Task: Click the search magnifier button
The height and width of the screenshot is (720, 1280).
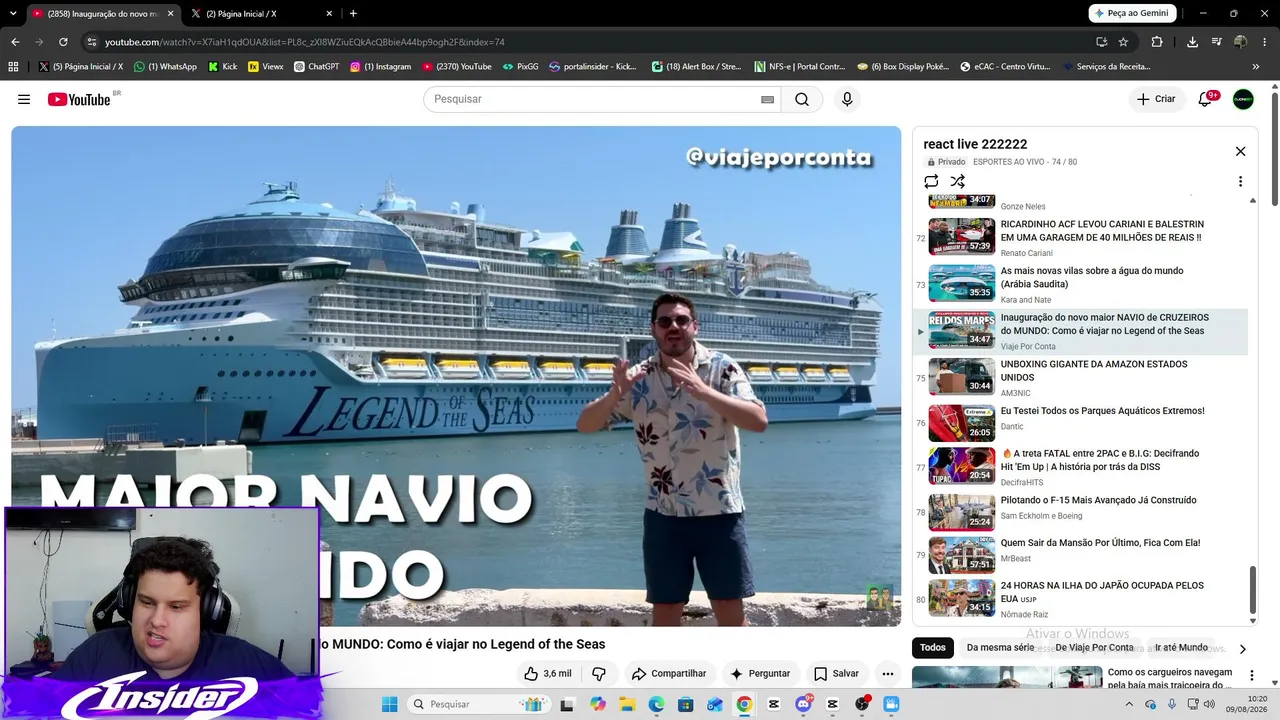Action: tap(802, 99)
